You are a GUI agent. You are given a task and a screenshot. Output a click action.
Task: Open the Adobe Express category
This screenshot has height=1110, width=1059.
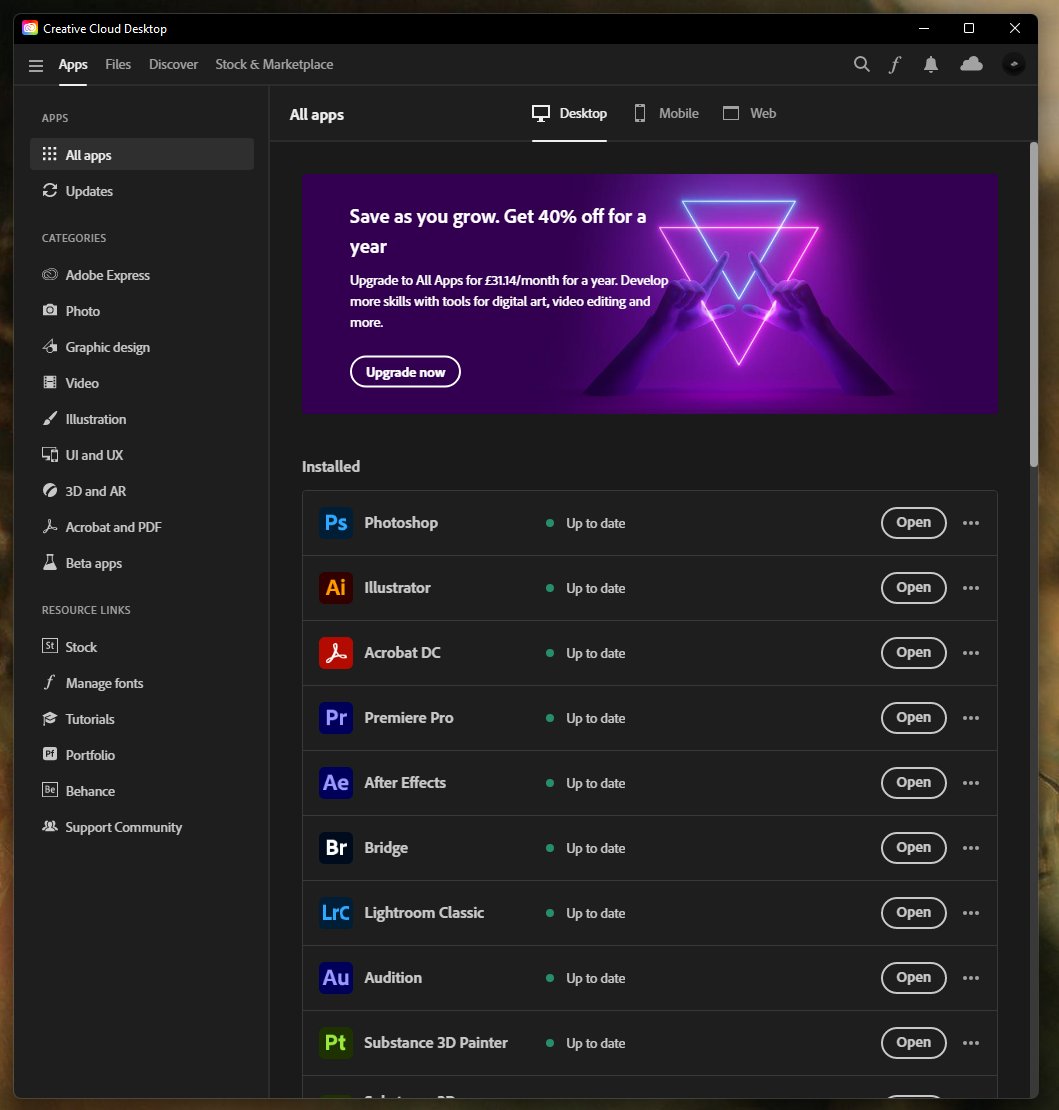(142, 275)
